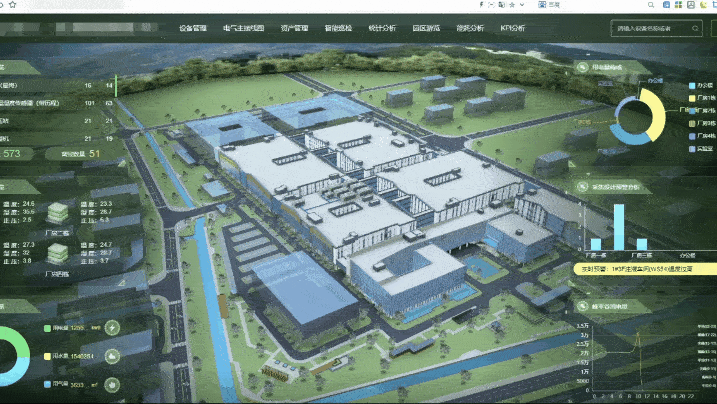
Task: Toggle the 实验室 legend swatch
Action: click(x=692, y=149)
